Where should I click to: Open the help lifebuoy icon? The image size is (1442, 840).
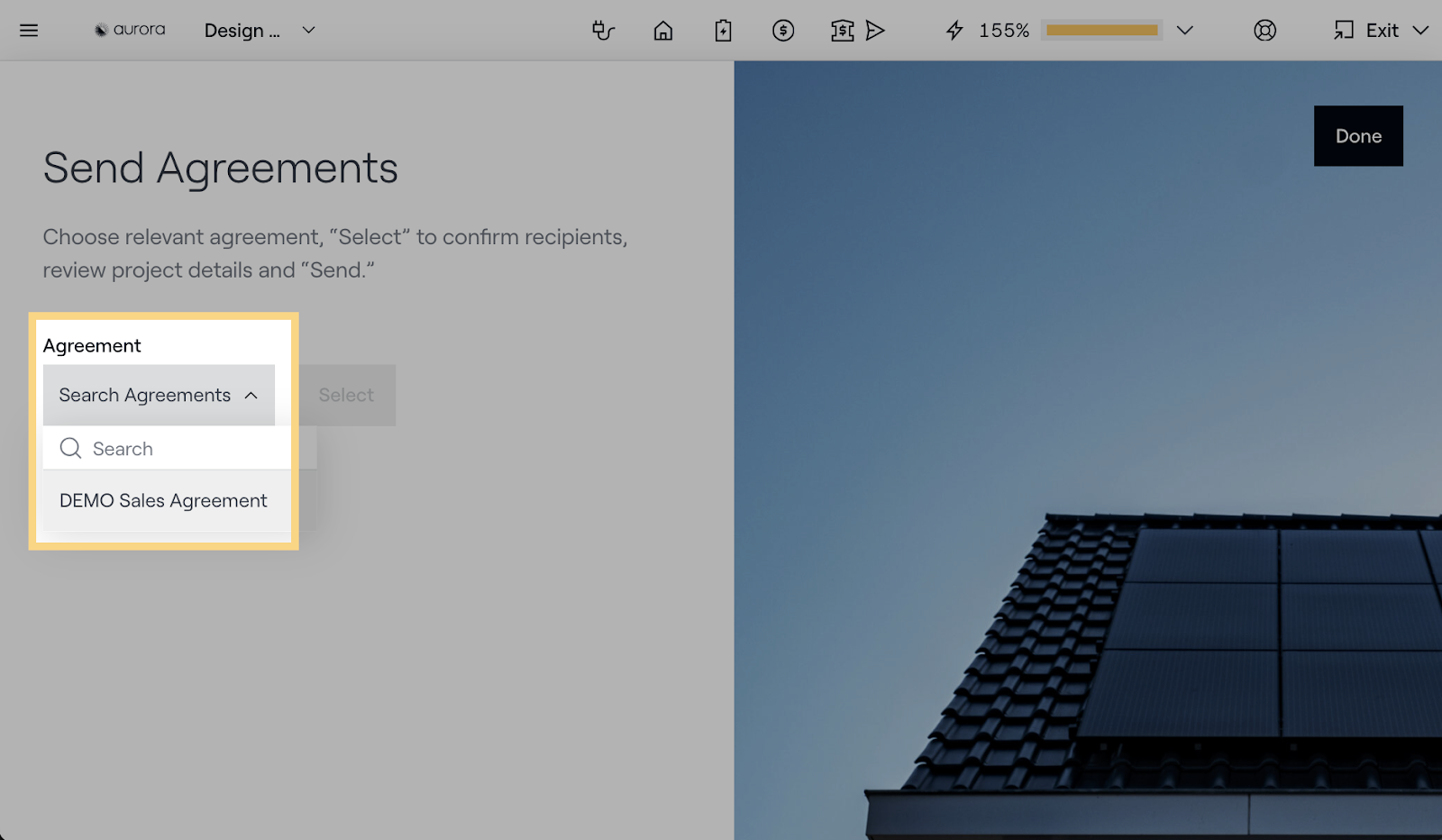(x=1264, y=31)
